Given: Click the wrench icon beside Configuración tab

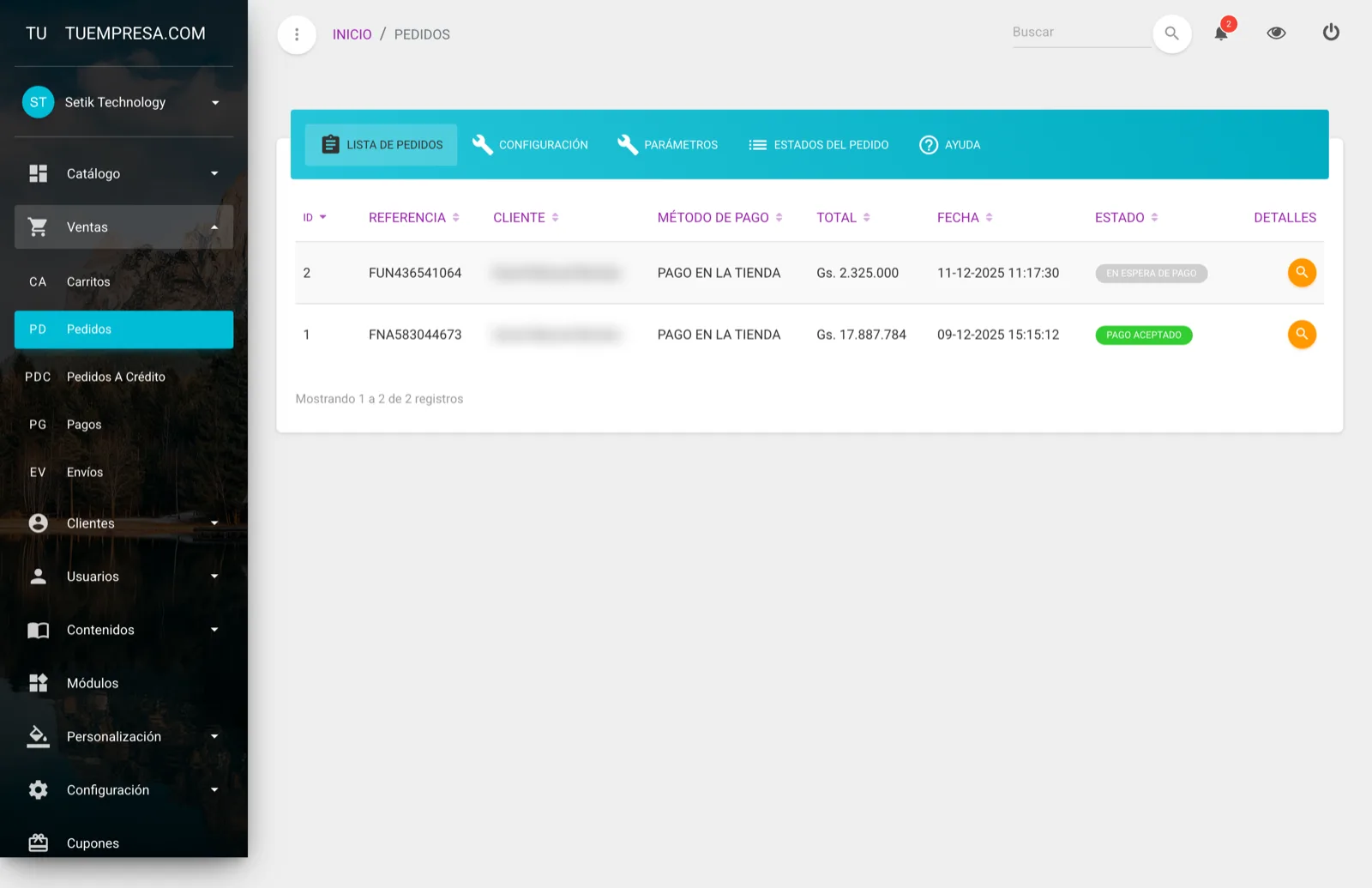Looking at the screenshot, I should [482, 145].
